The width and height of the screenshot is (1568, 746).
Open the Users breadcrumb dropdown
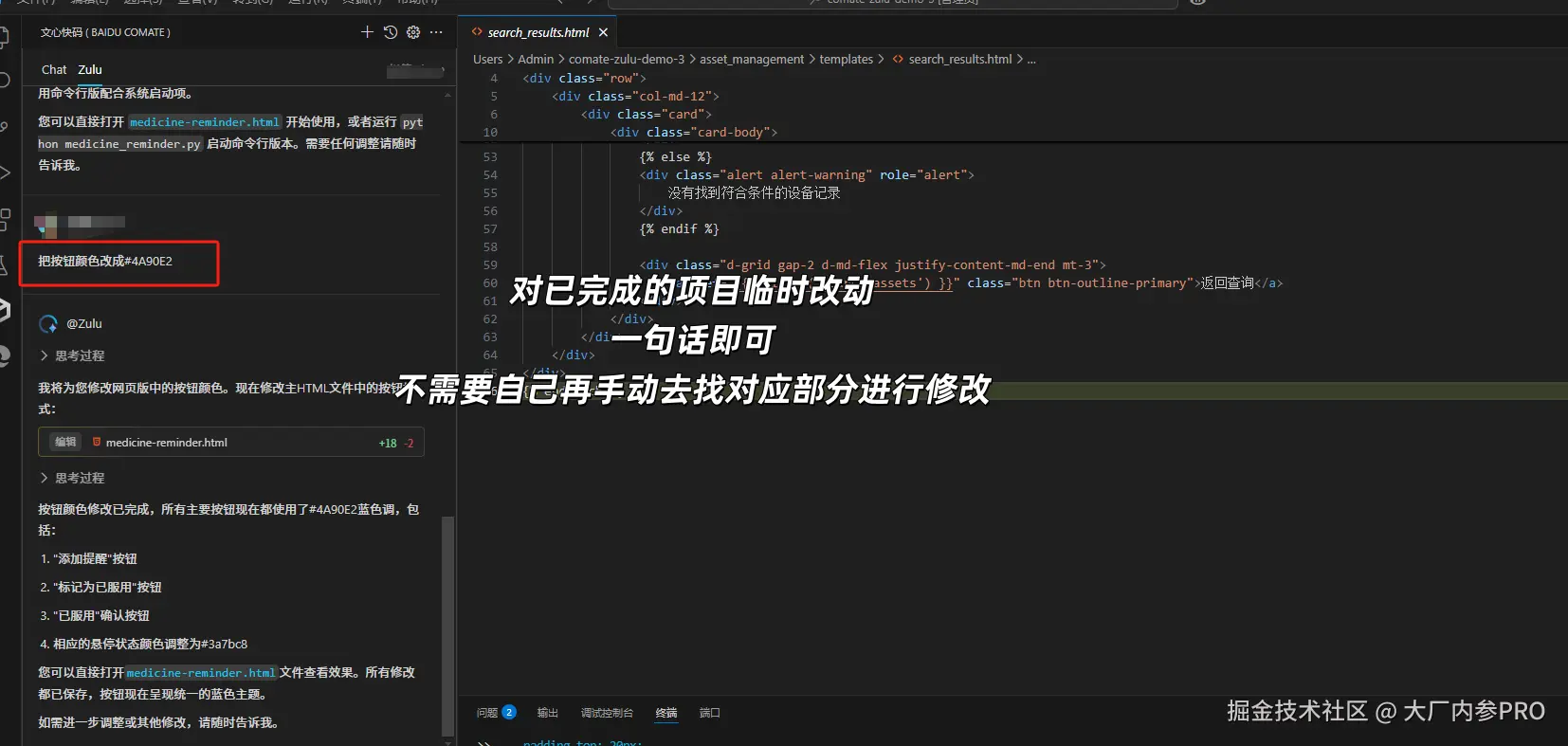pos(488,59)
